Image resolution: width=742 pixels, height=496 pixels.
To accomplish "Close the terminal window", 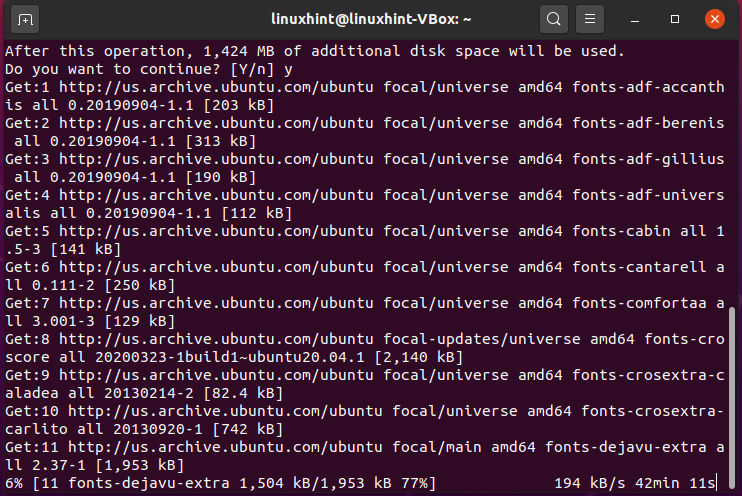I will point(715,19).
